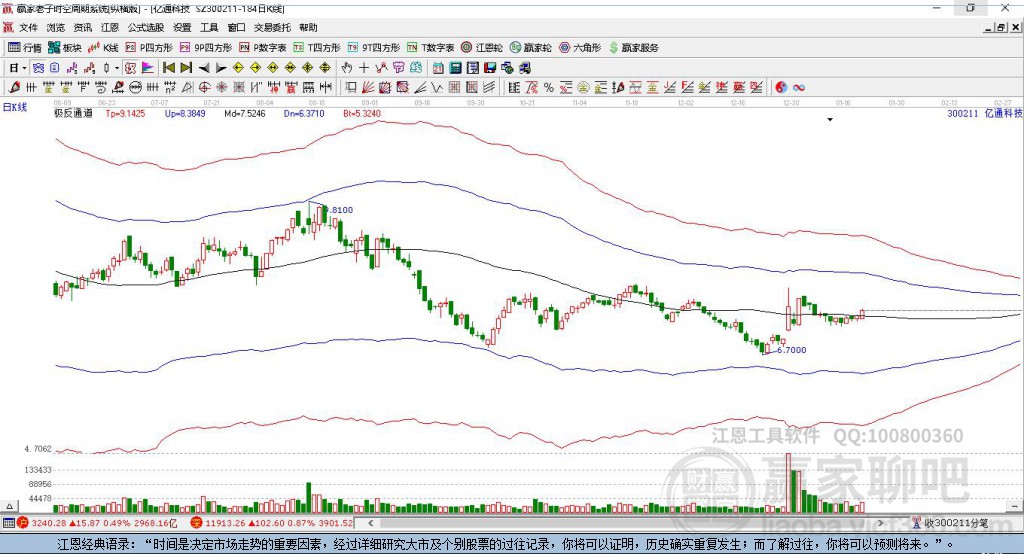The image size is (1024, 554).
Task: Open the 江恩轮 wheel tool
Action: 482,48
